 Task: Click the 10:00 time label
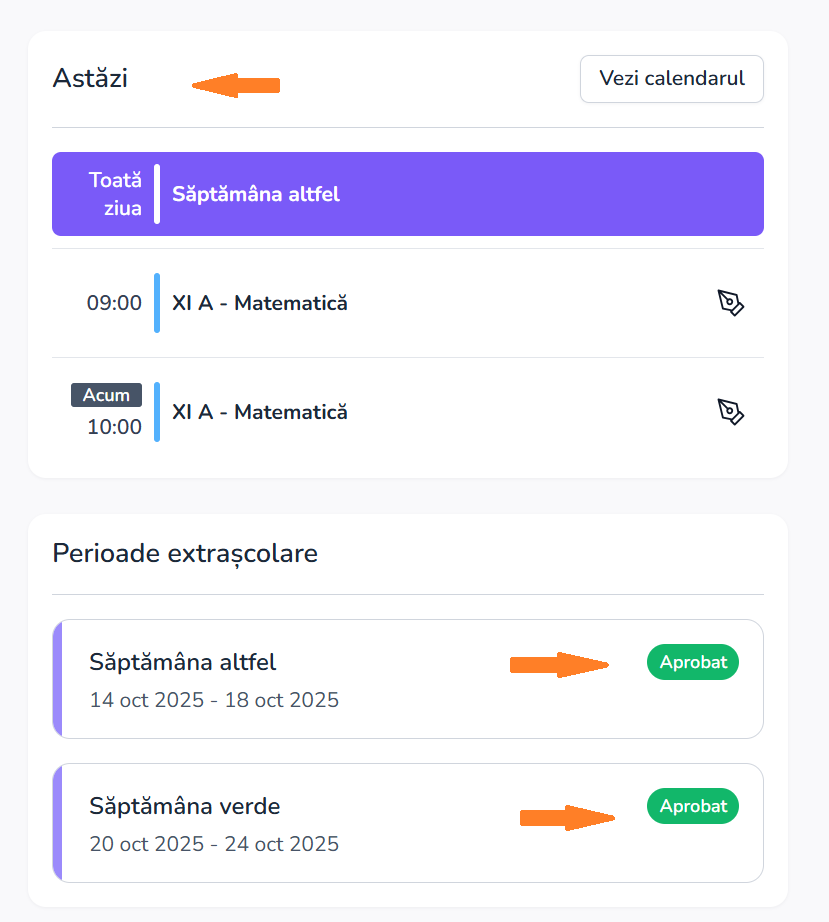(x=114, y=427)
